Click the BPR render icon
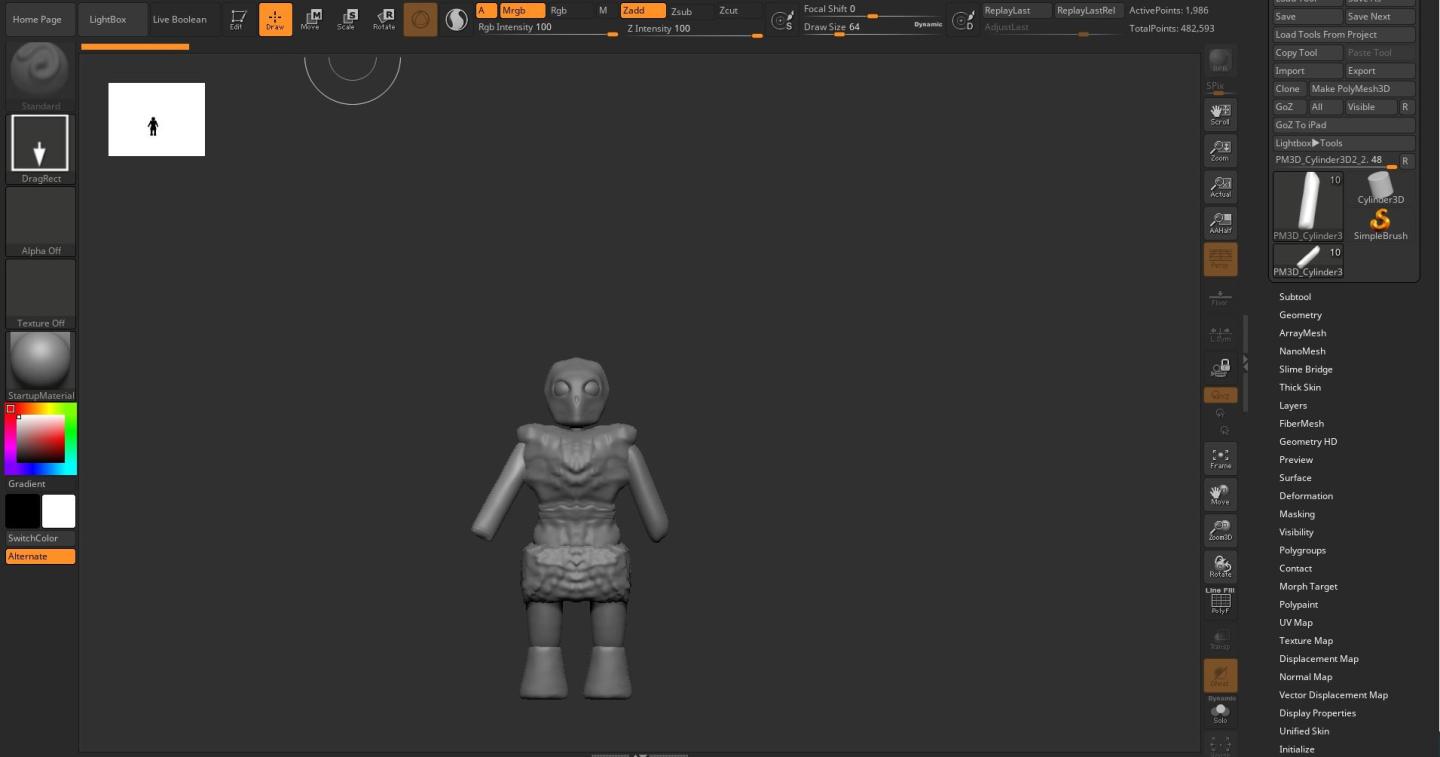This screenshot has width=1440, height=757. click(x=1220, y=60)
